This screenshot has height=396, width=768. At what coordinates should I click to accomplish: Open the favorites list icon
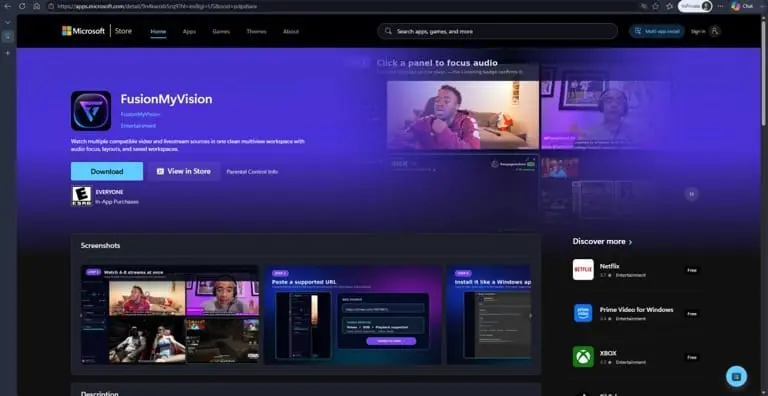(x=670, y=6)
